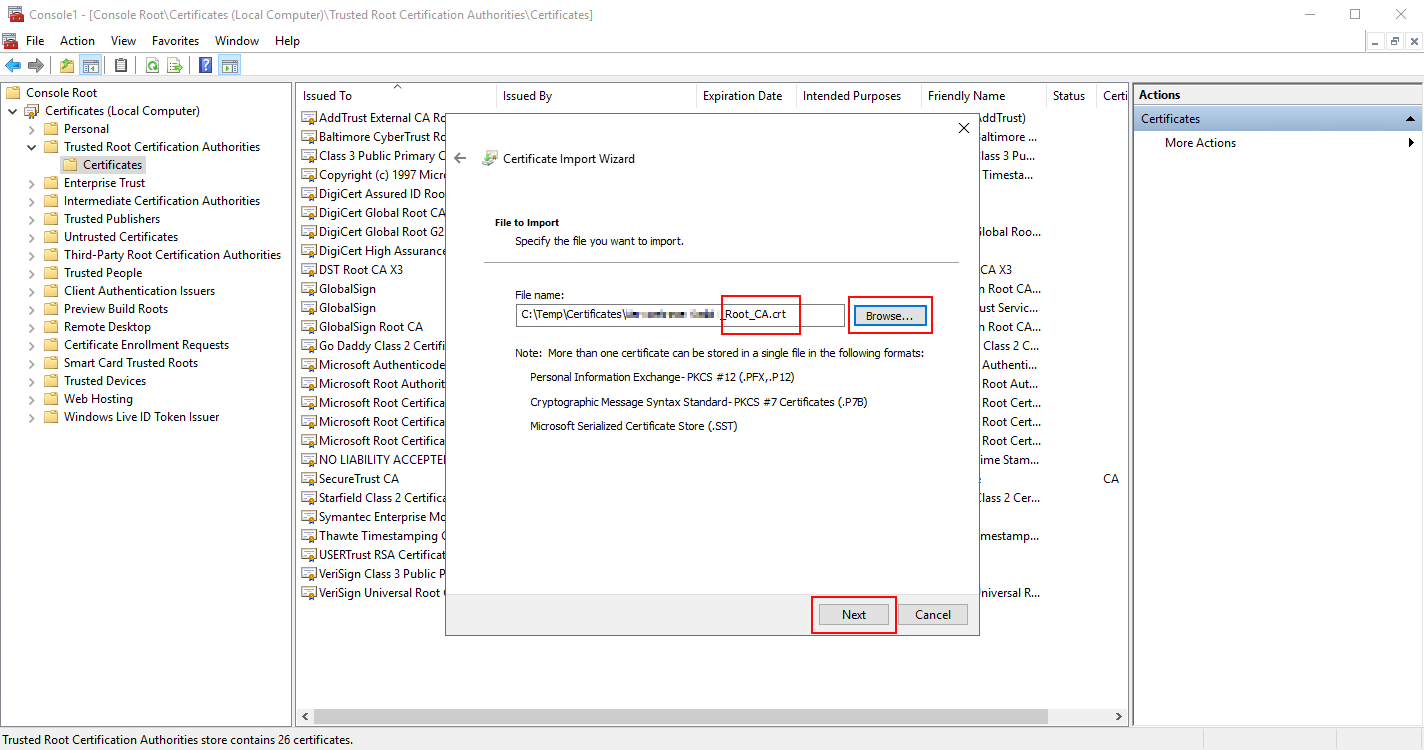Toggle the Show/Hide Console Tree button

click(x=91, y=64)
